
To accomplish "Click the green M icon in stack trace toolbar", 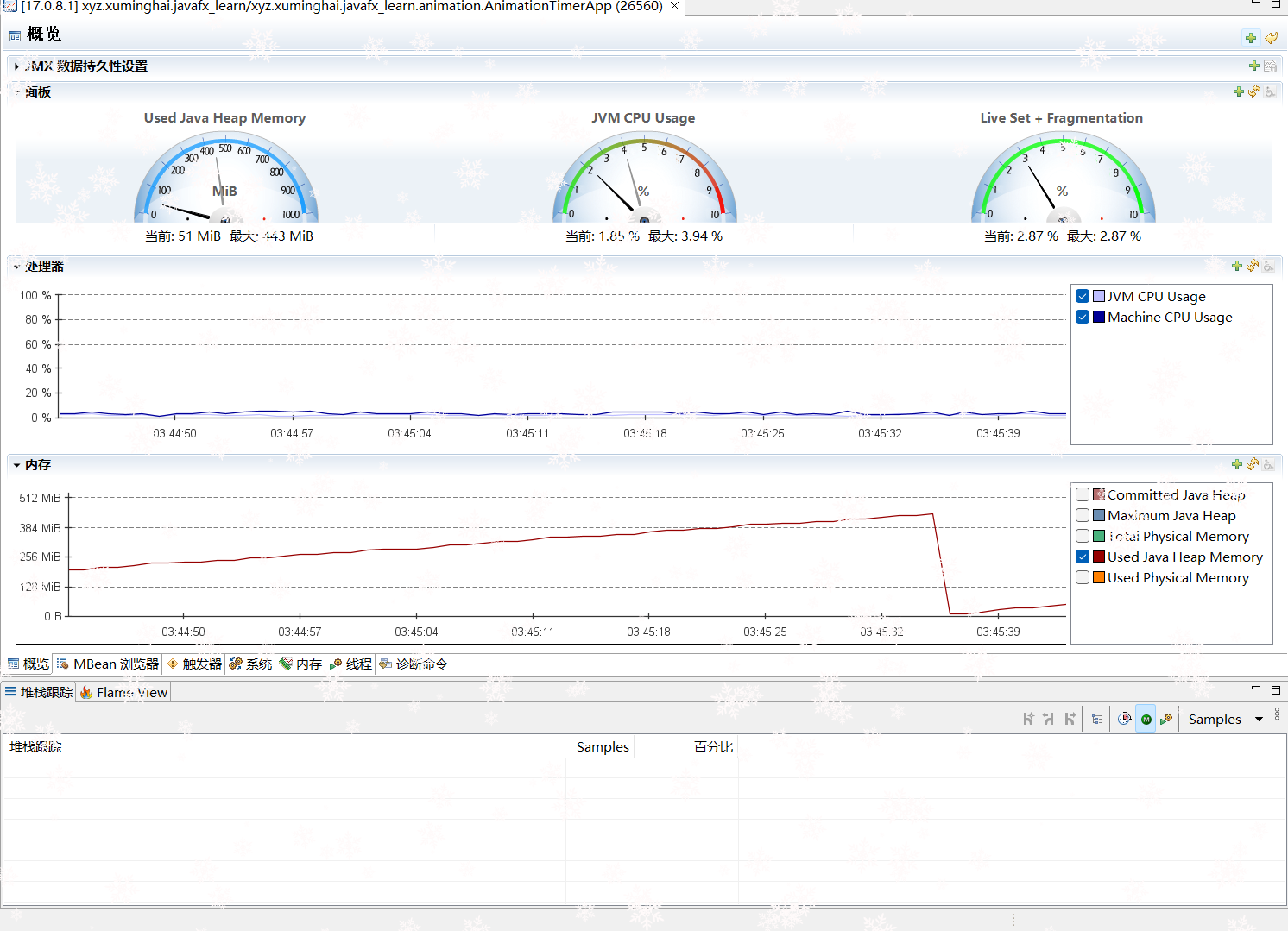I will coord(1146,719).
